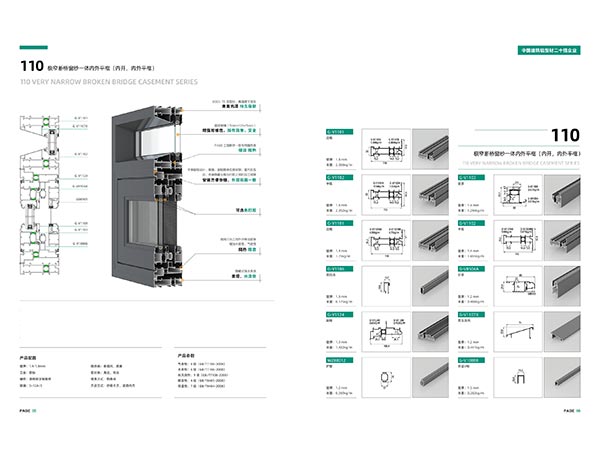Image resolution: width=600 pixels, height=450 pixels.
Task: Open the top section drawing in right column
Action: coord(518,195)
